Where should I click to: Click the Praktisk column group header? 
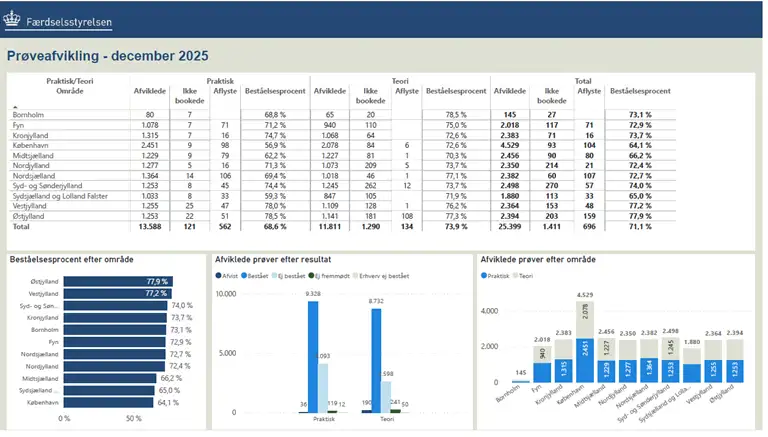tap(221, 80)
